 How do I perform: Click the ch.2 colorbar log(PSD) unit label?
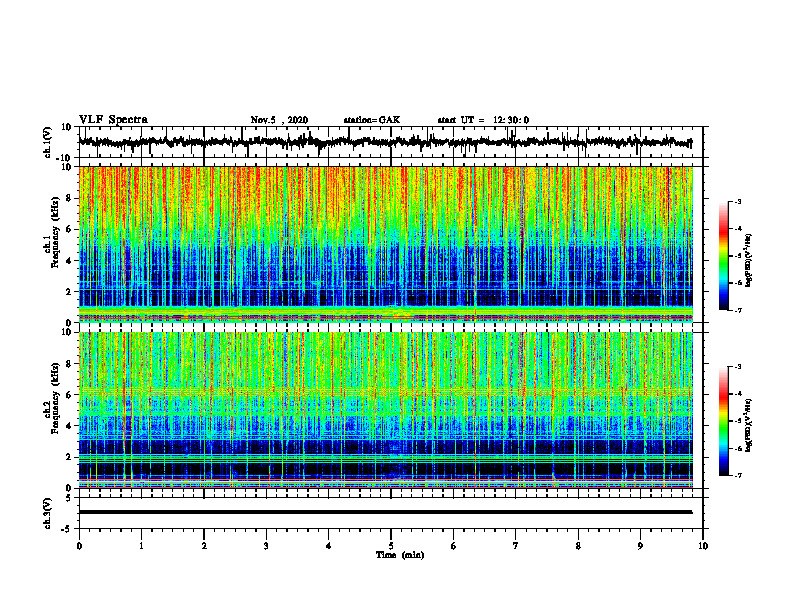[x=749, y=426]
